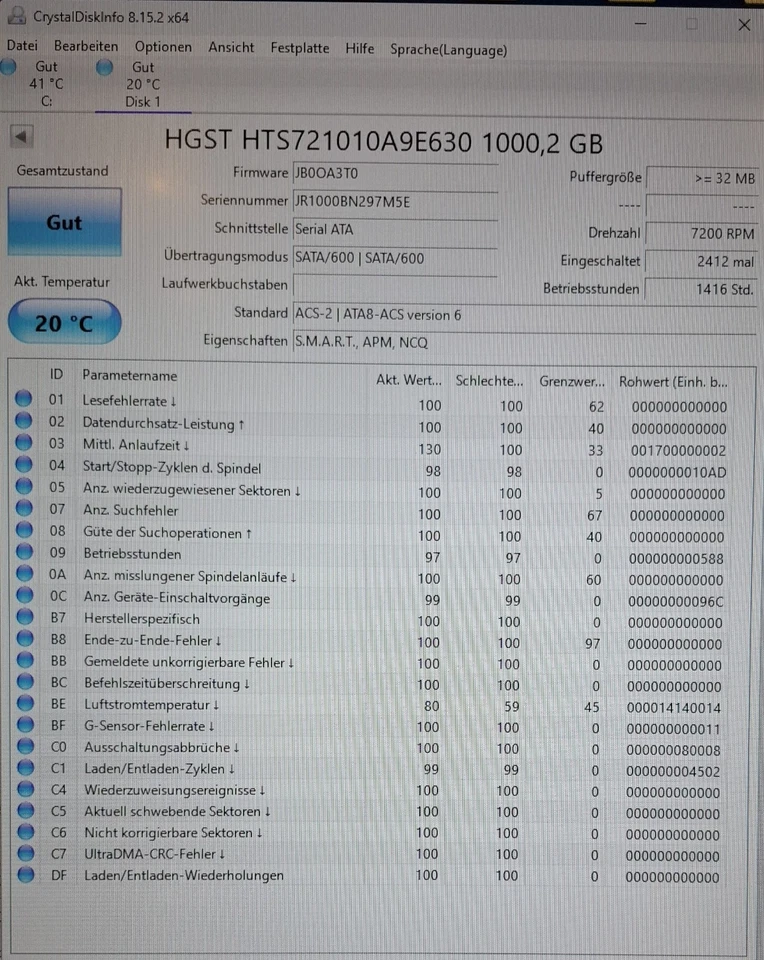This screenshot has height=960, width=764.
Task: Click the status dot for Mittl. Anlaufzeit
Action: [x=23, y=442]
